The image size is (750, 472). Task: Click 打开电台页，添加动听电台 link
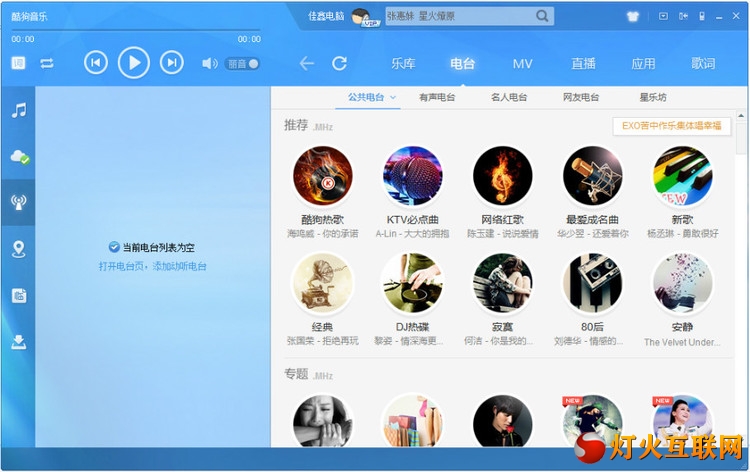(153, 266)
